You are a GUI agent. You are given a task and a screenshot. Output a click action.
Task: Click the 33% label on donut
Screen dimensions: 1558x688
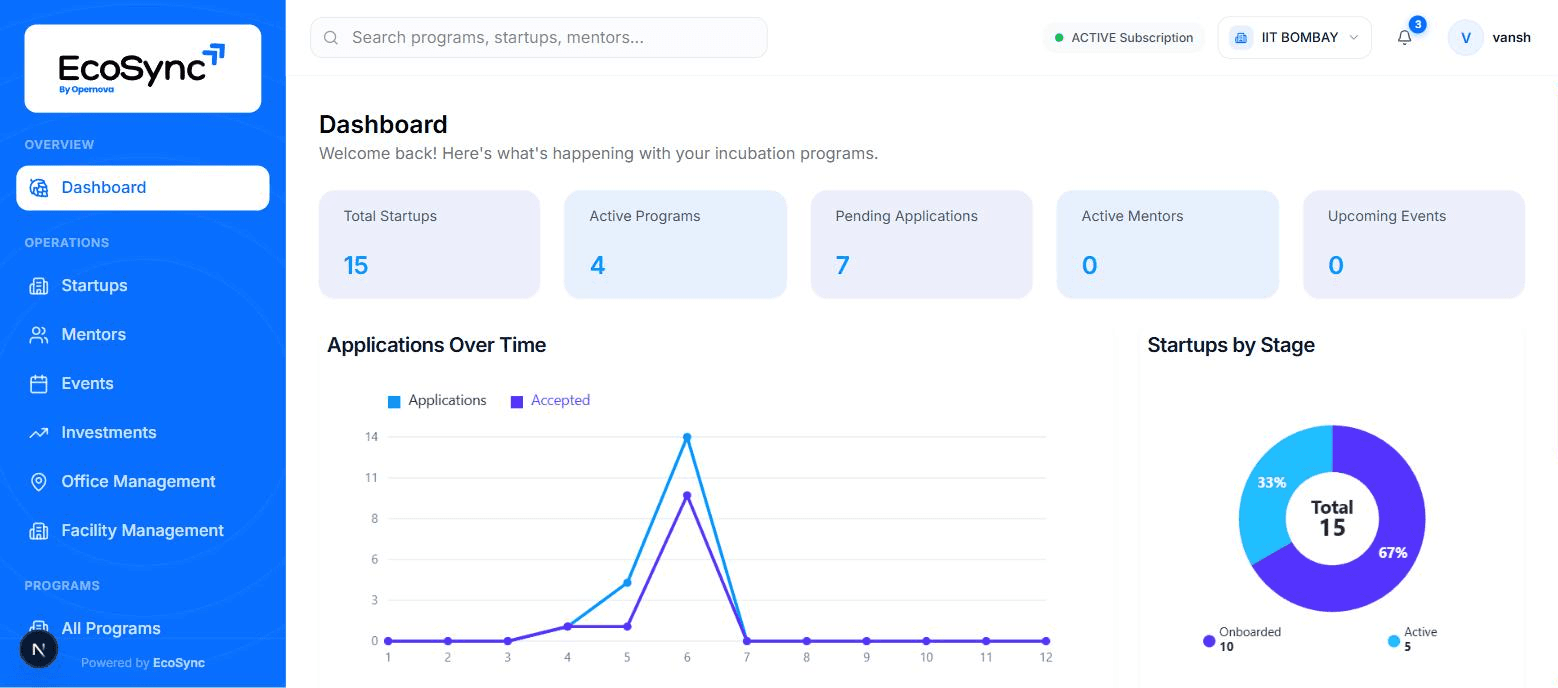[1271, 482]
